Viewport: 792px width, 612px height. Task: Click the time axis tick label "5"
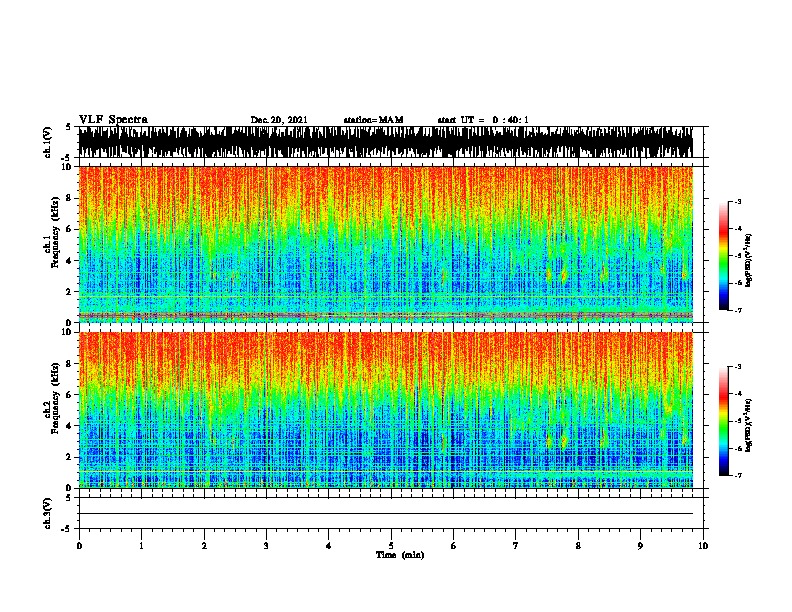point(391,546)
